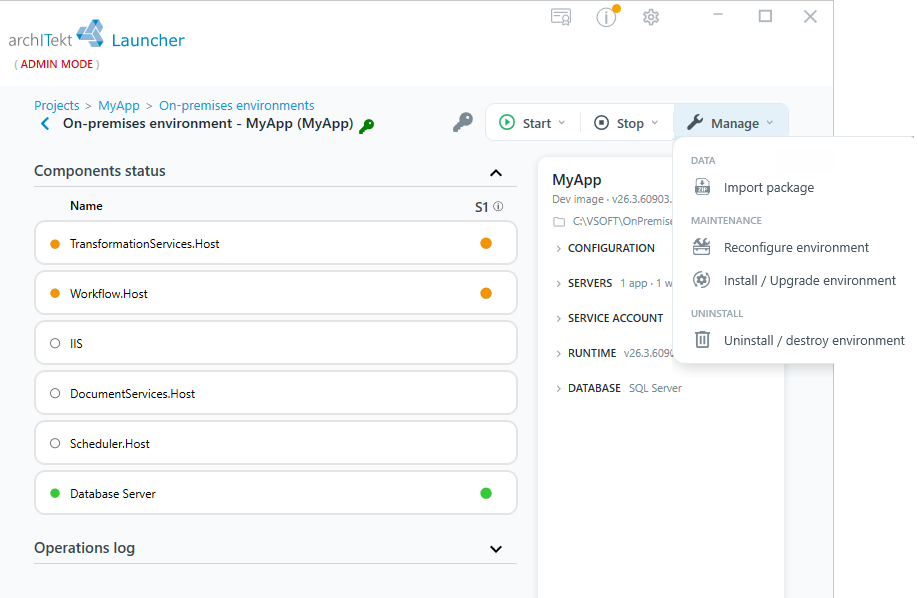Open the license certificate icon in title bar
The image size is (918, 598).
pos(561,17)
